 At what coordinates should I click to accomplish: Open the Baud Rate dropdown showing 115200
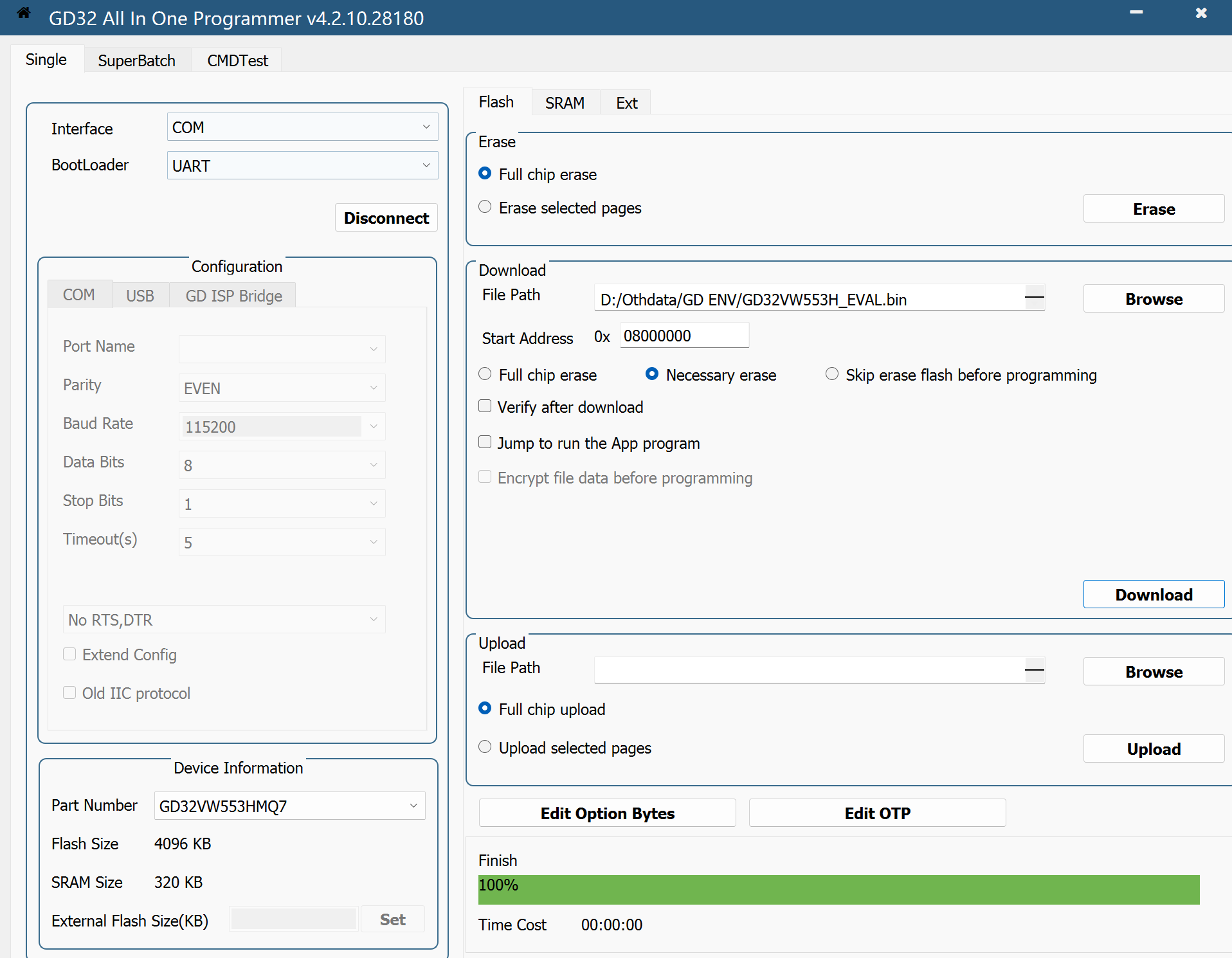(282, 426)
